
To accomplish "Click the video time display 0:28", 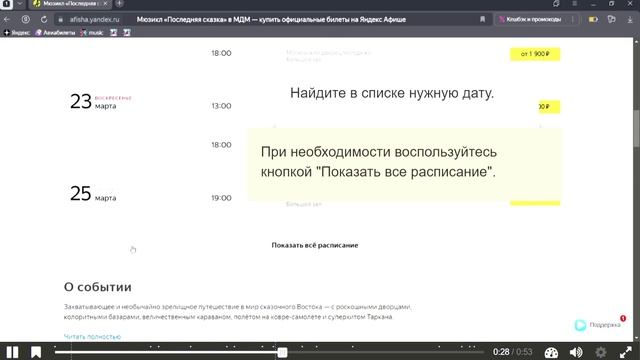I will point(501,352).
